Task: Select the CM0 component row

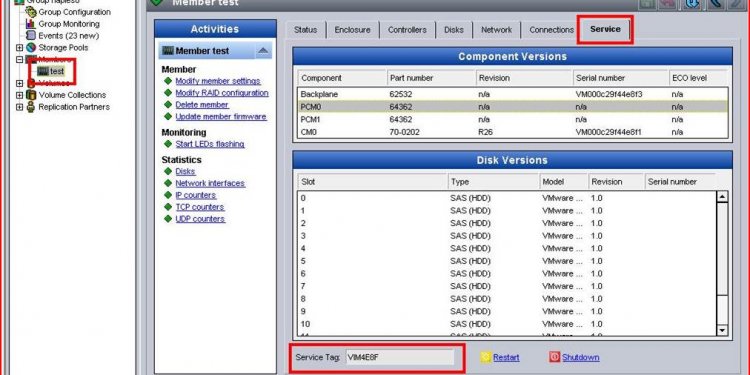Action: (512, 132)
